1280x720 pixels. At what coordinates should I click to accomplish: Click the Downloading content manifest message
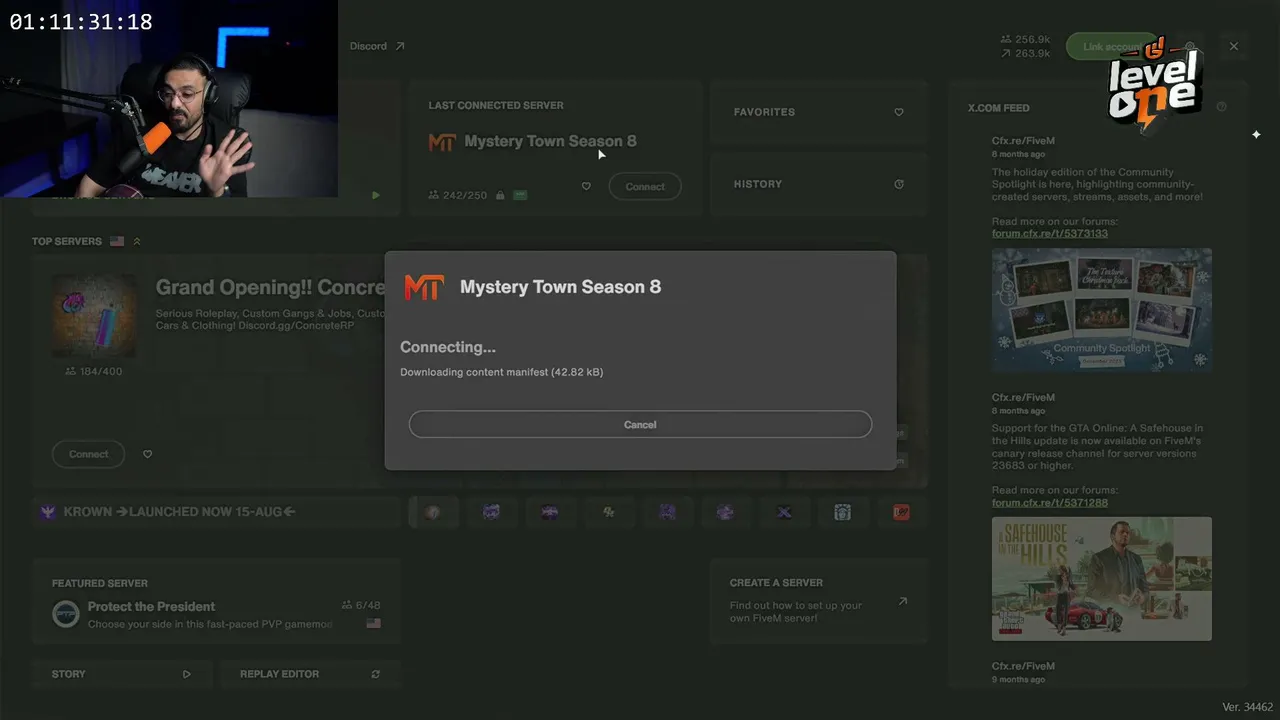click(x=502, y=372)
